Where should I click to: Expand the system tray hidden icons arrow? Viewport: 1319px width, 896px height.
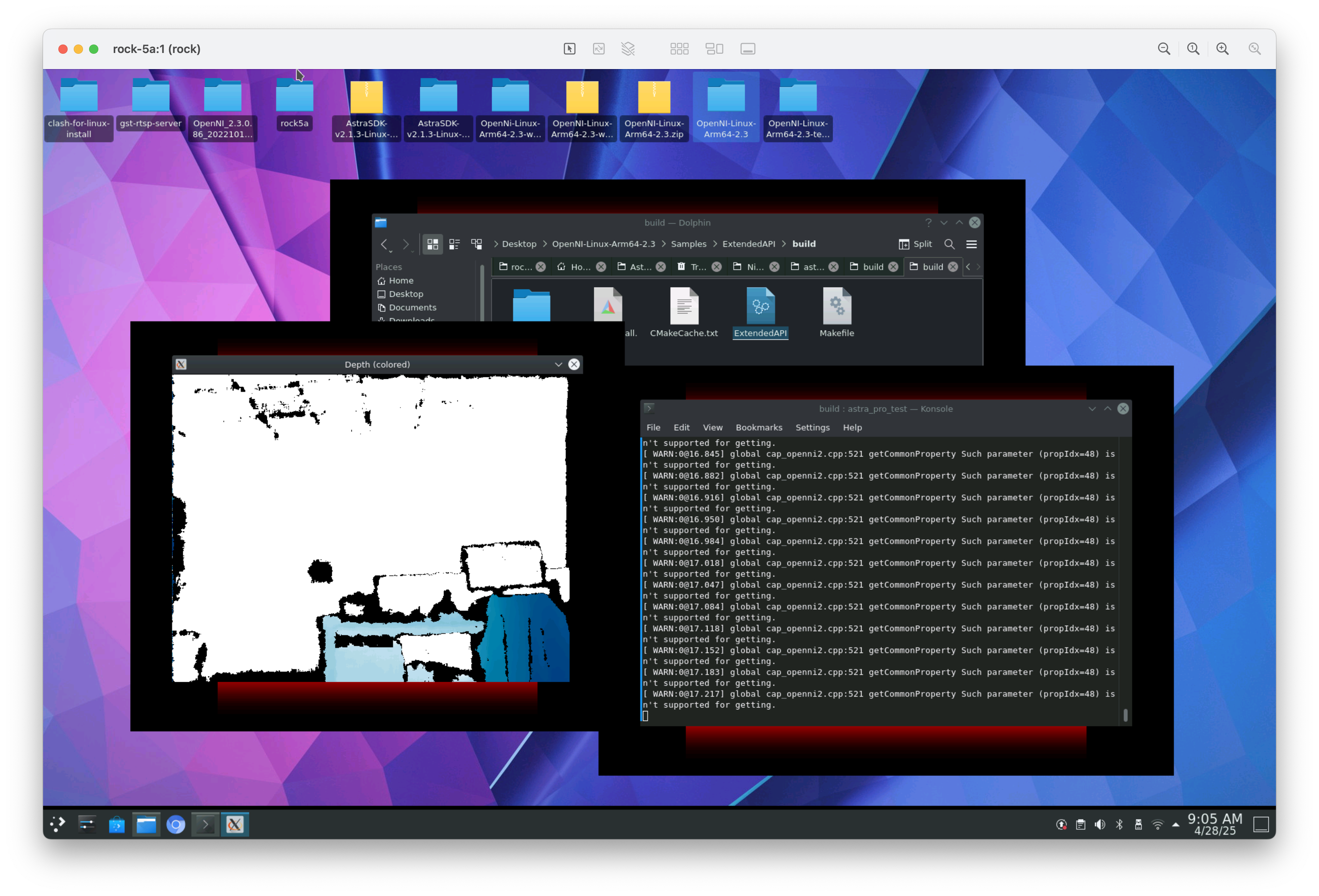click(1175, 825)
